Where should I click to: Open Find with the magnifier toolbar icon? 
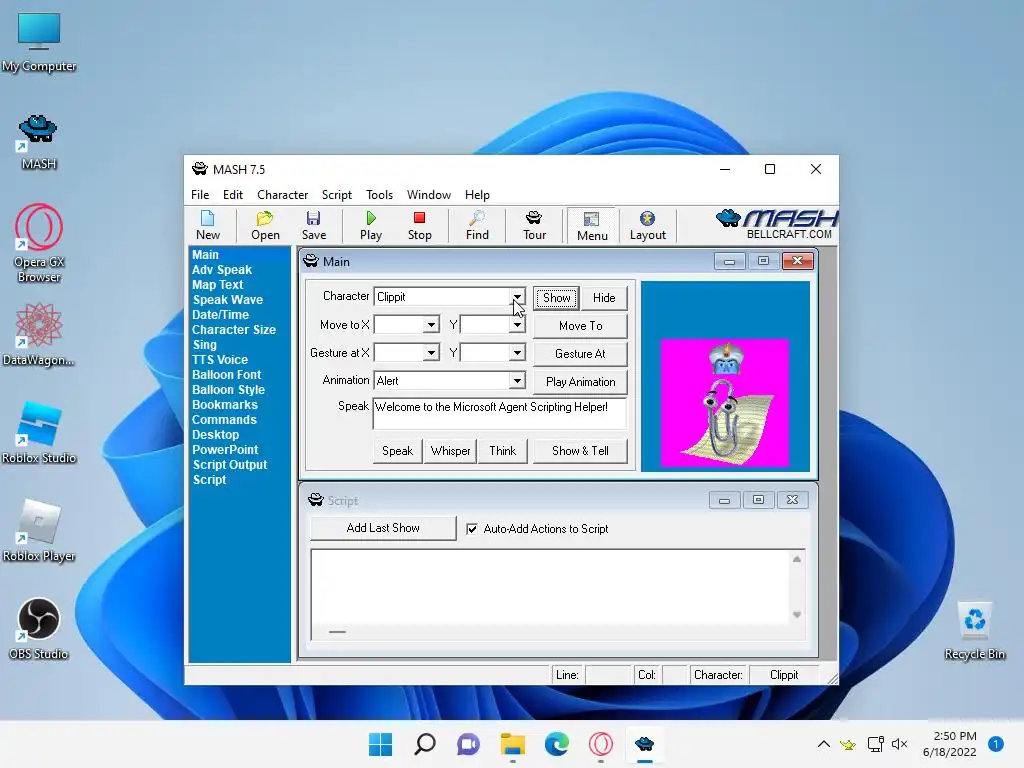pyautogui.click(x=477, y=226)
